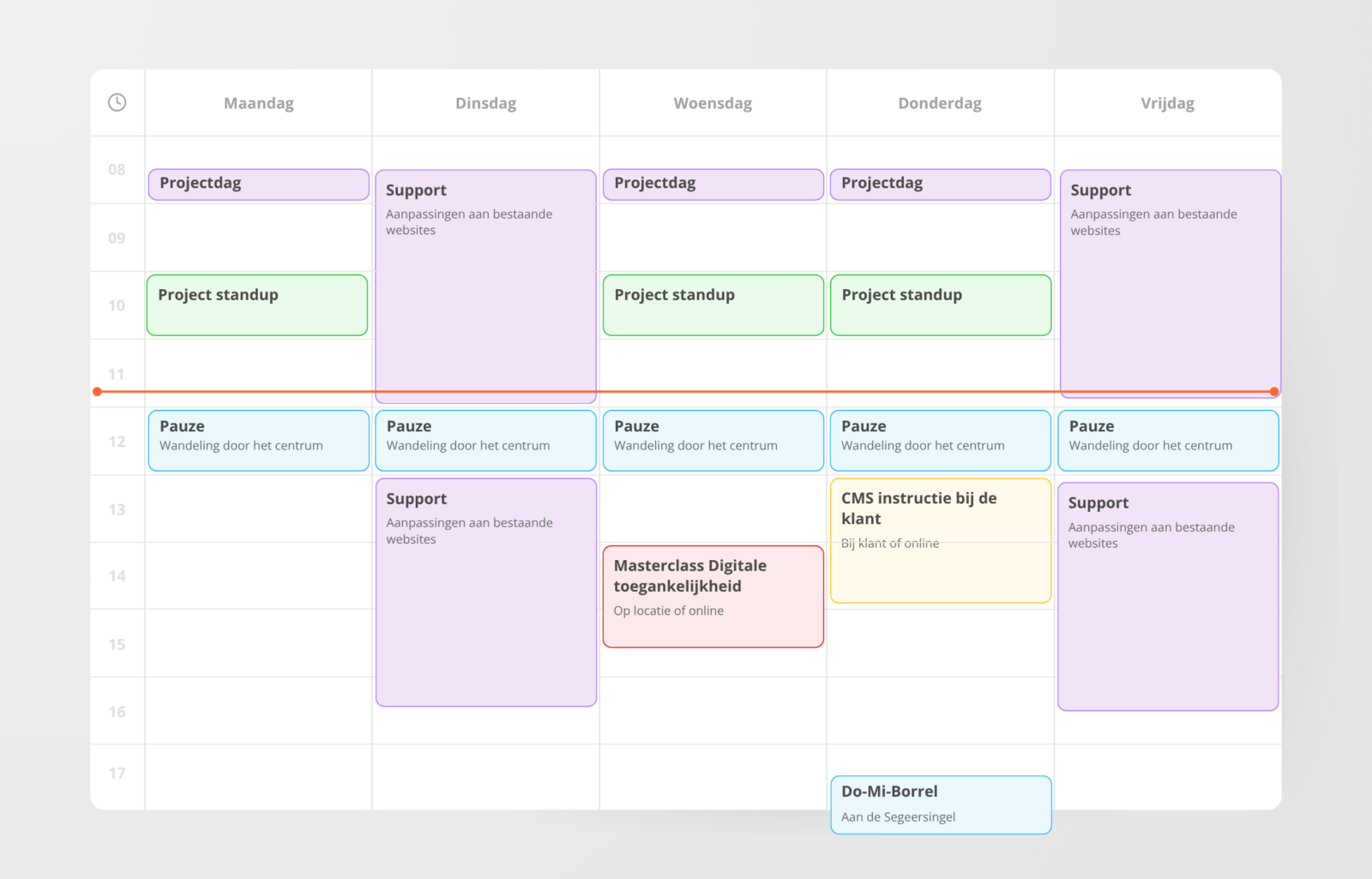Image resolution: width=1372 pixels, height=879 pixels.
Task: Open Friday's Pauze event
Action: [x=1168, y=441]
